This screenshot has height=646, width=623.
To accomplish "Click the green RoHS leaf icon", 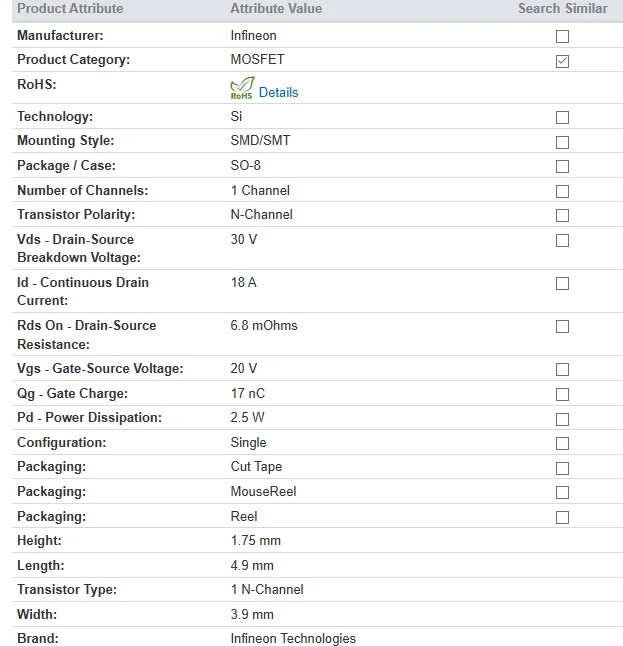I will click(242, 88).
